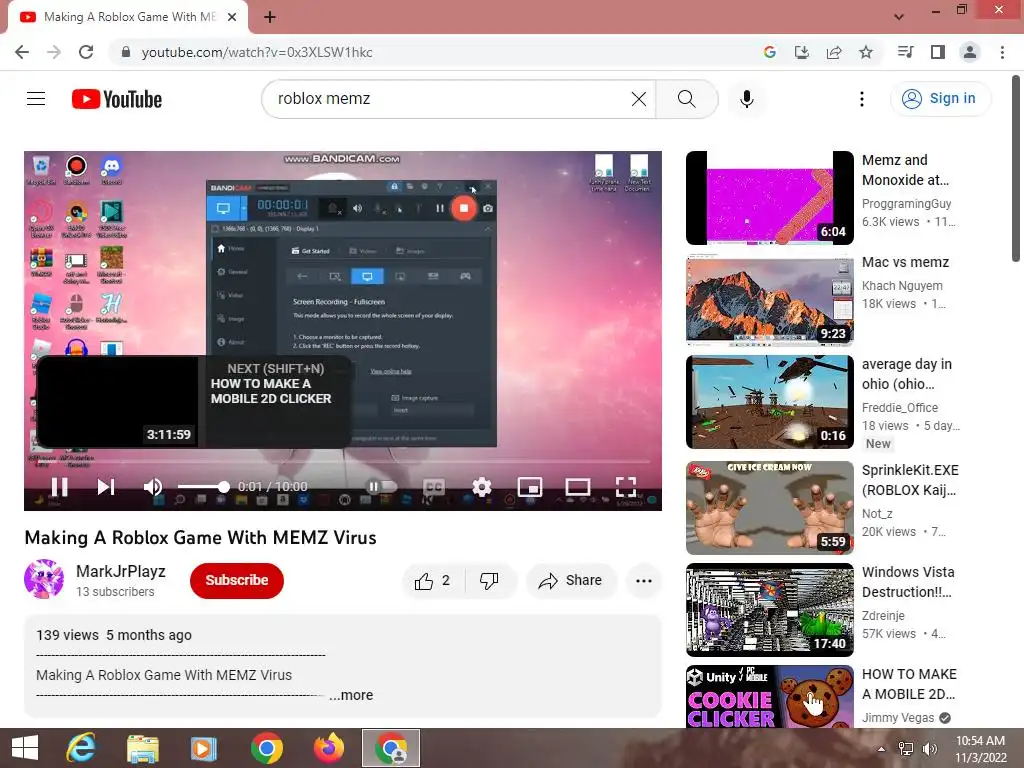Click the Install/download icon in address bar

tap(802, 52)
